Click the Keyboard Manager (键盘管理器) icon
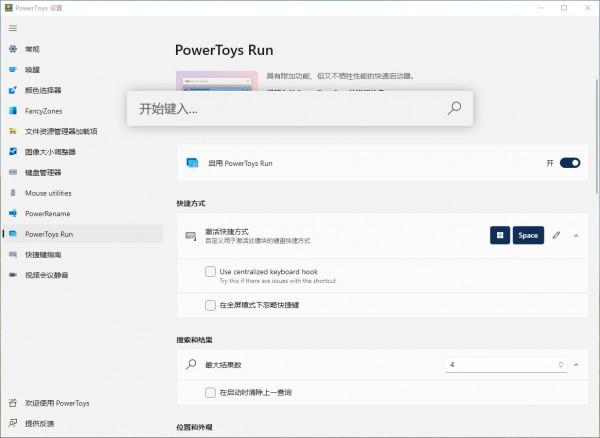 point(13,172)
